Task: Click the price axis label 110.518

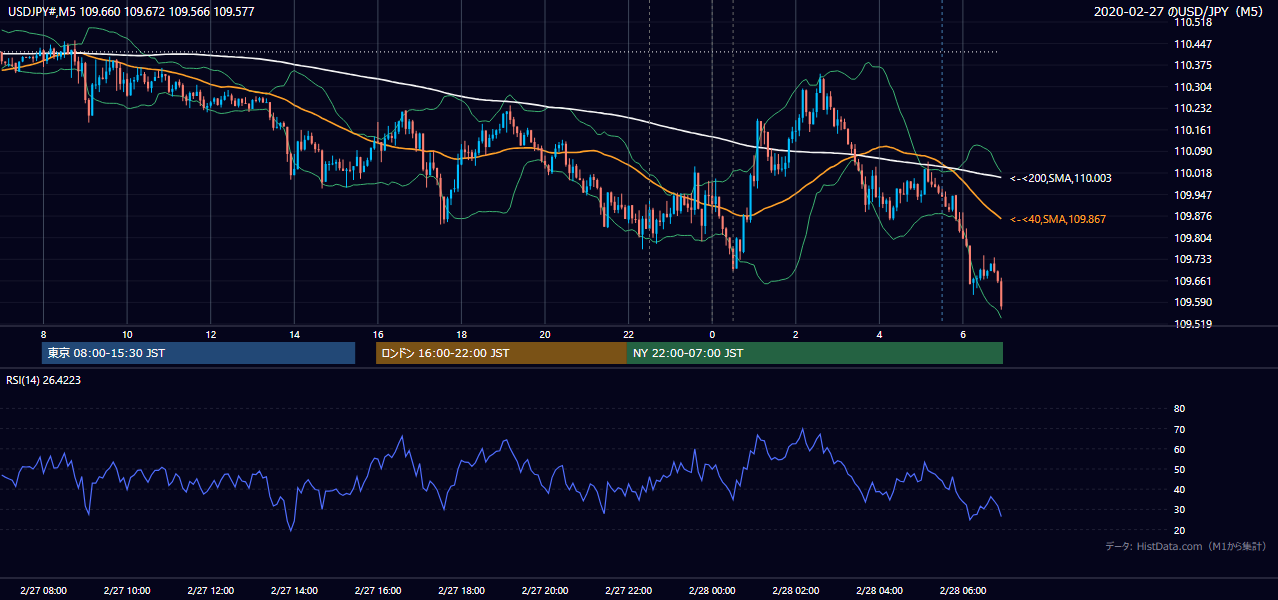Action: coord(1193,22)
